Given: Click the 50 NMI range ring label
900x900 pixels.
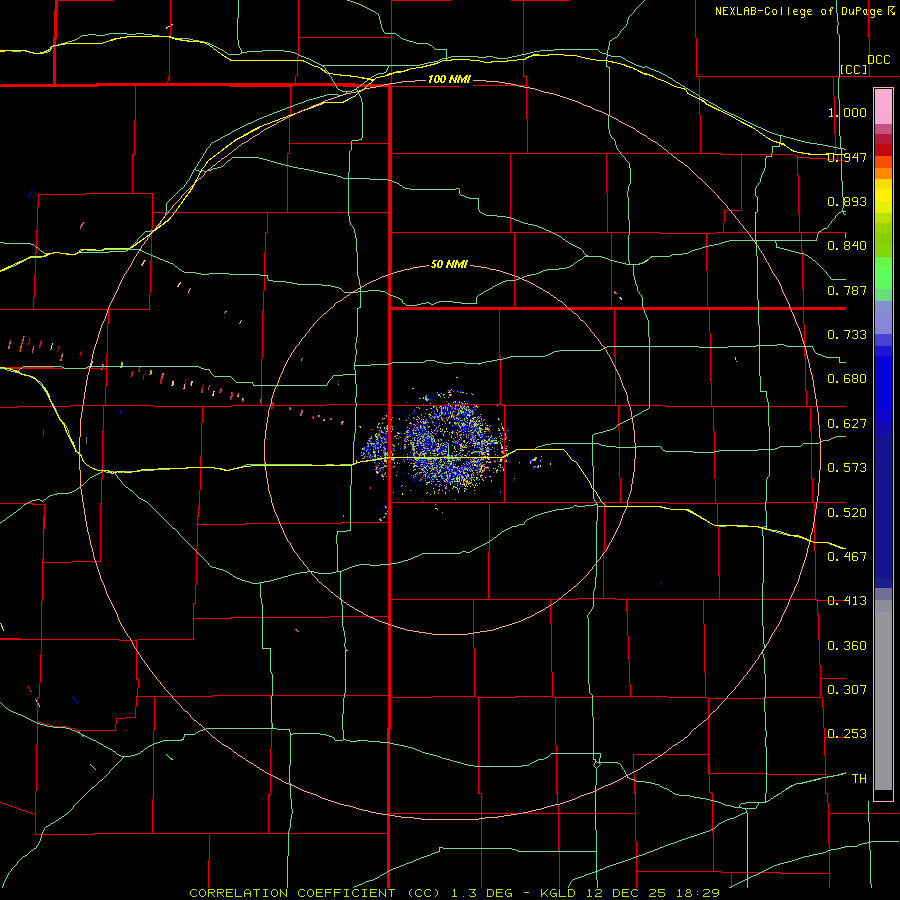Looking at the screenshot, I should click(449, 265).
